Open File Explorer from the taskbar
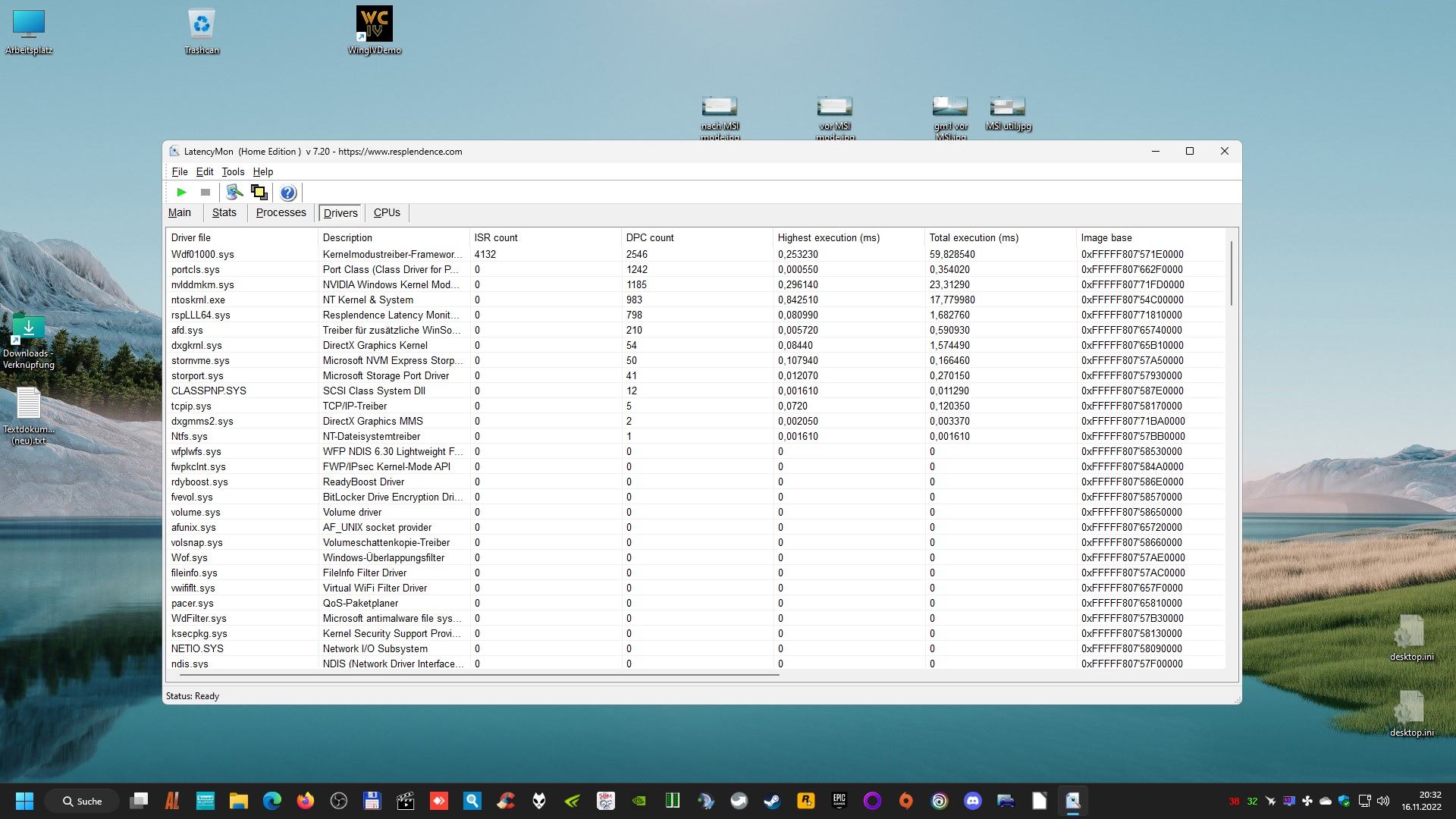This screenshot has height=819, width=1456. [239, 801]
